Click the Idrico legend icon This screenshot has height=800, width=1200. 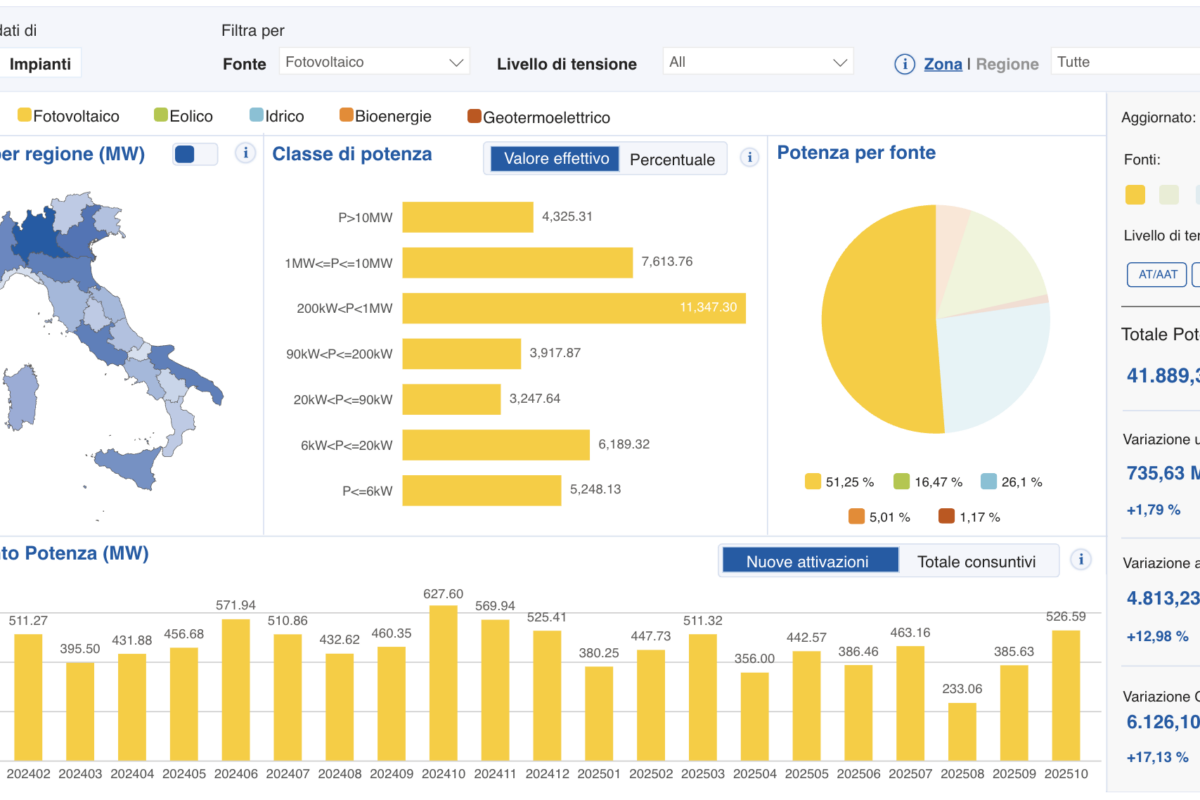pos(256,116)
